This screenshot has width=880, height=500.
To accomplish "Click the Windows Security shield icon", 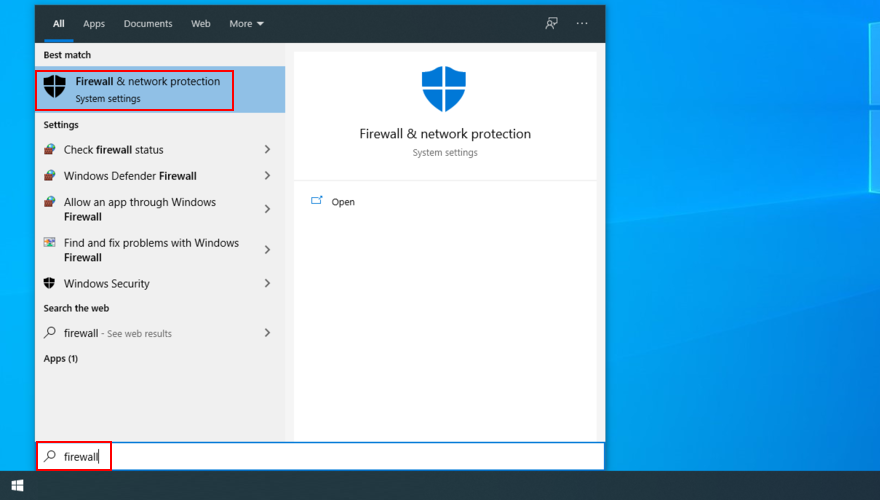I will (x=50, y=284).
